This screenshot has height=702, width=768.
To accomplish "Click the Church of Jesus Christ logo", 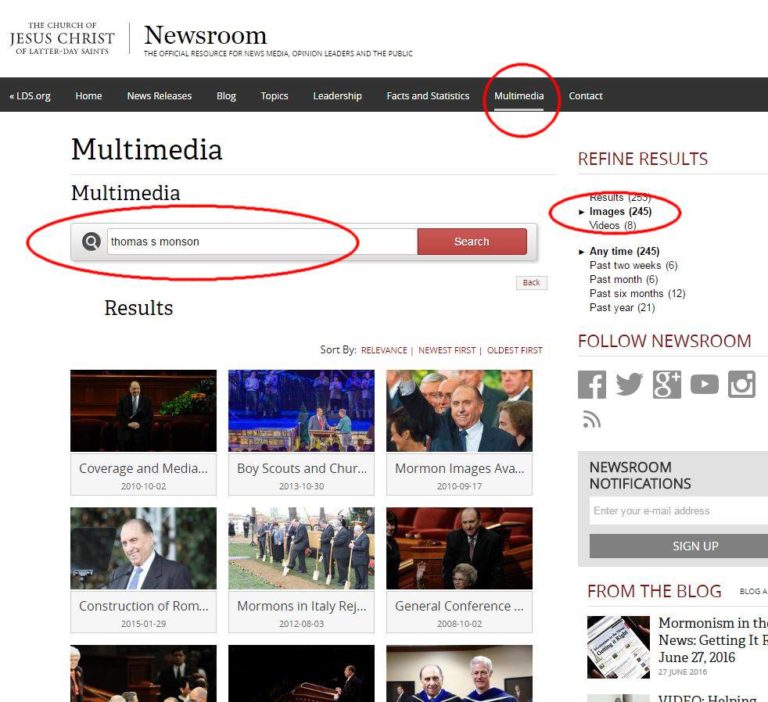I will [x=62, y=39].
